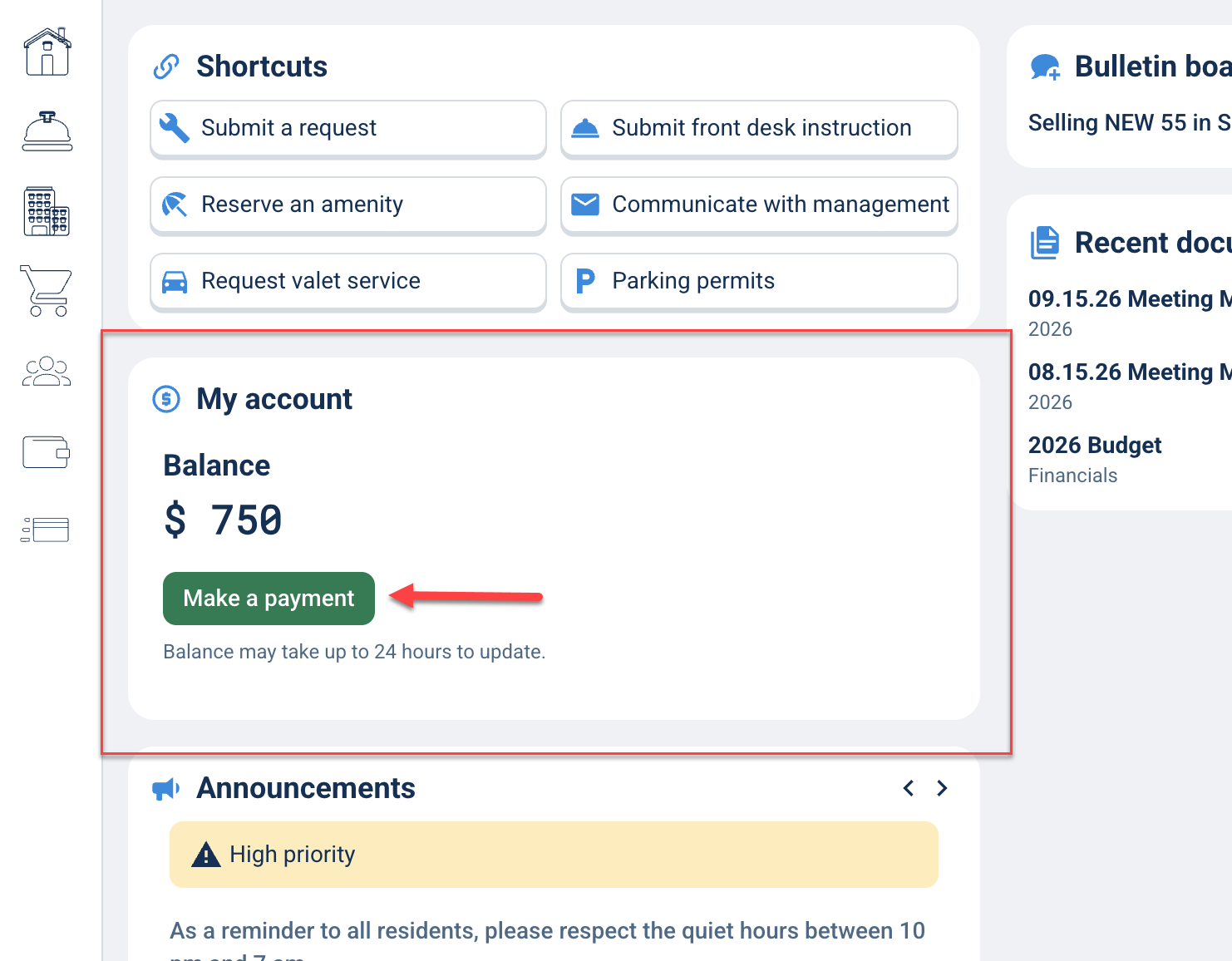Open Reserve an amenity shortcut
Image resolution: width=1232 pixels, height=961 pixels.
coord(348,205)
